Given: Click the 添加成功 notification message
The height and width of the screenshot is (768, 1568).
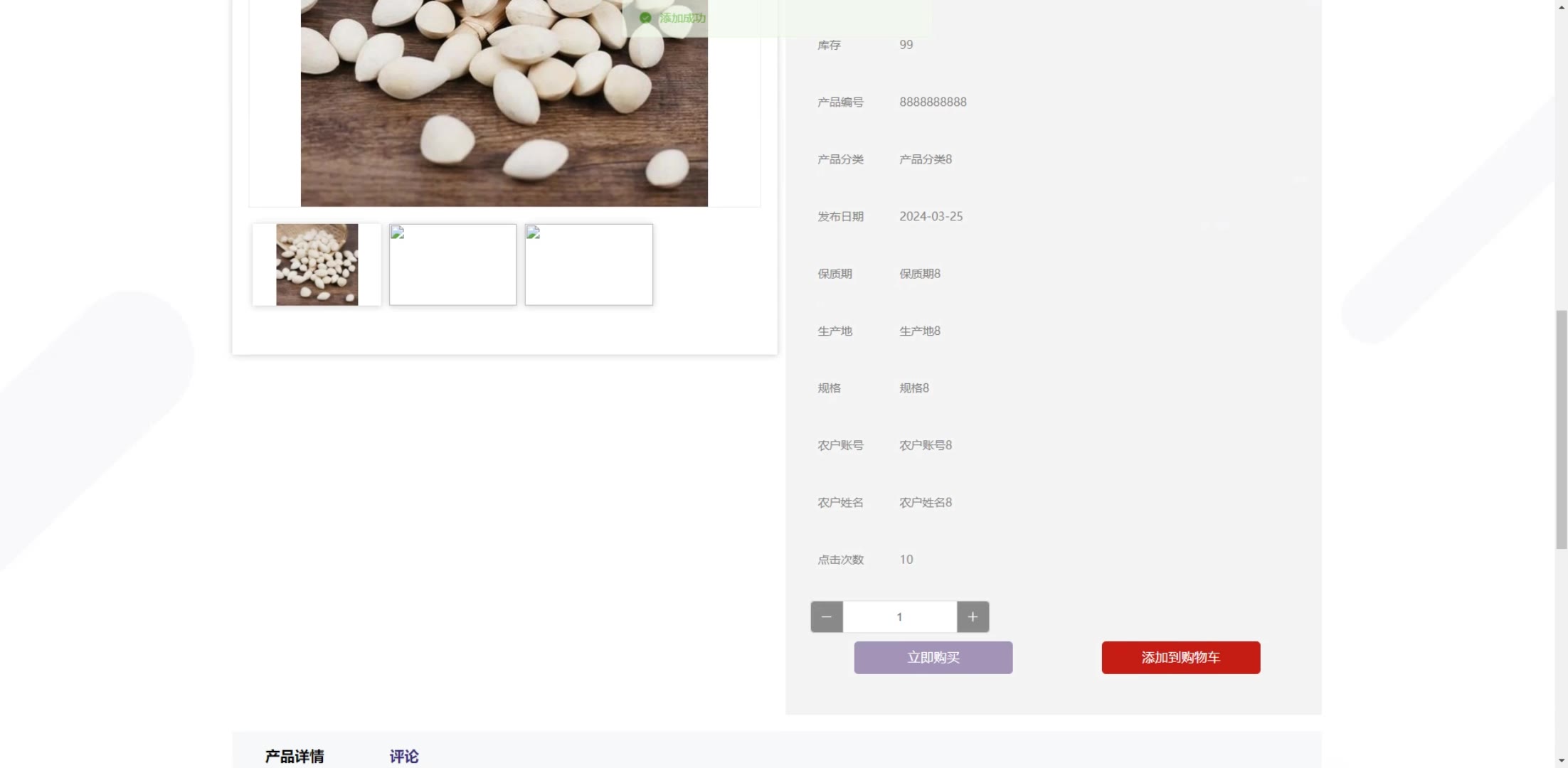Looking at the screenshot, I should (682, 18).
